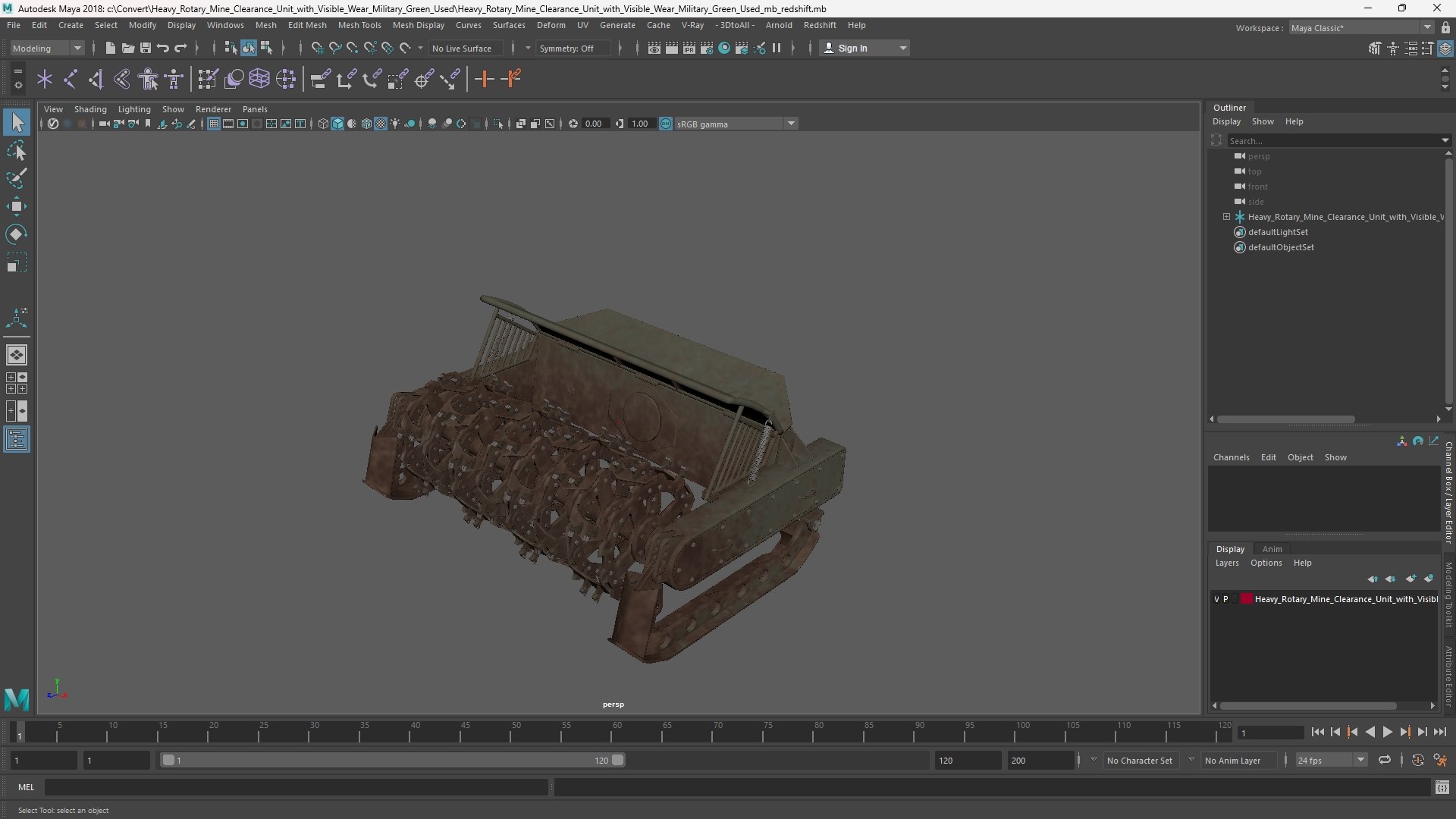The width and height of the screenshot is (1456, 819).
Task: Click the Scale tool icon
Action: pos(16,262)
